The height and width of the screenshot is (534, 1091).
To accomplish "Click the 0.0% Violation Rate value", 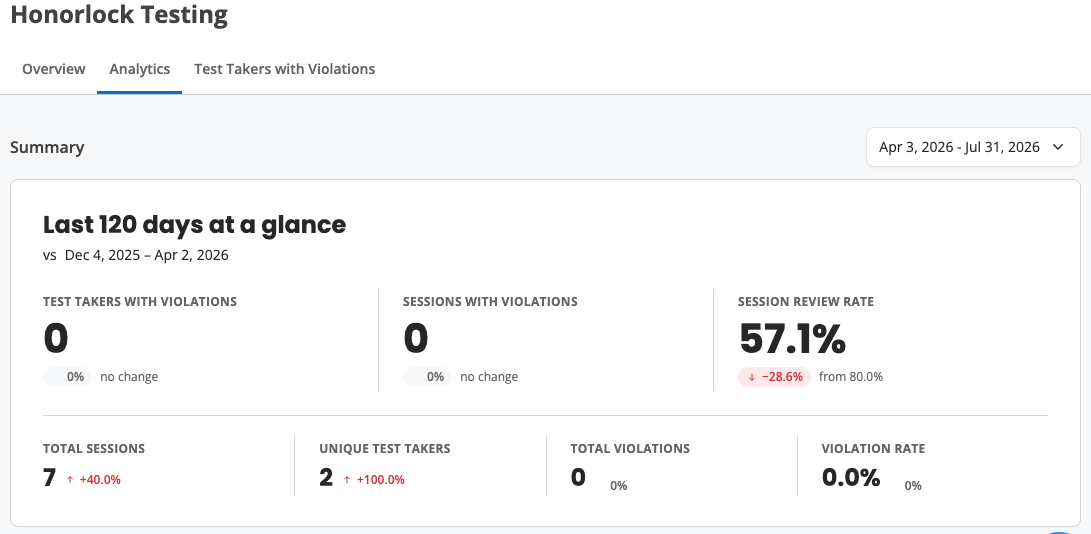I will point(851,478).
